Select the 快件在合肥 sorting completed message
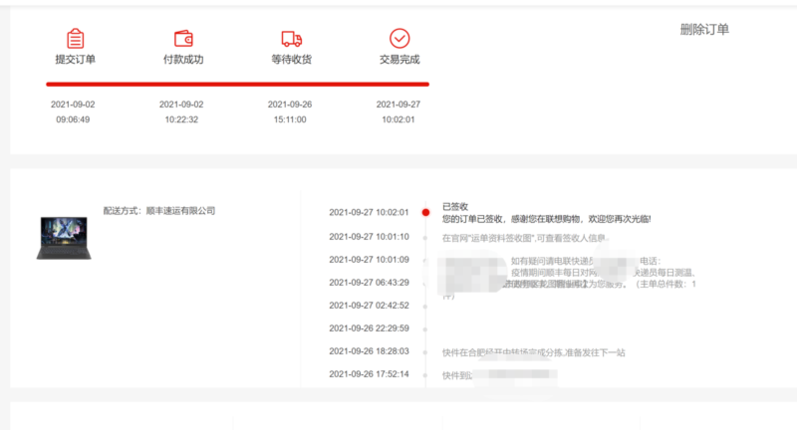This screenshot has width=797, height=430. (x=534, y=352)
